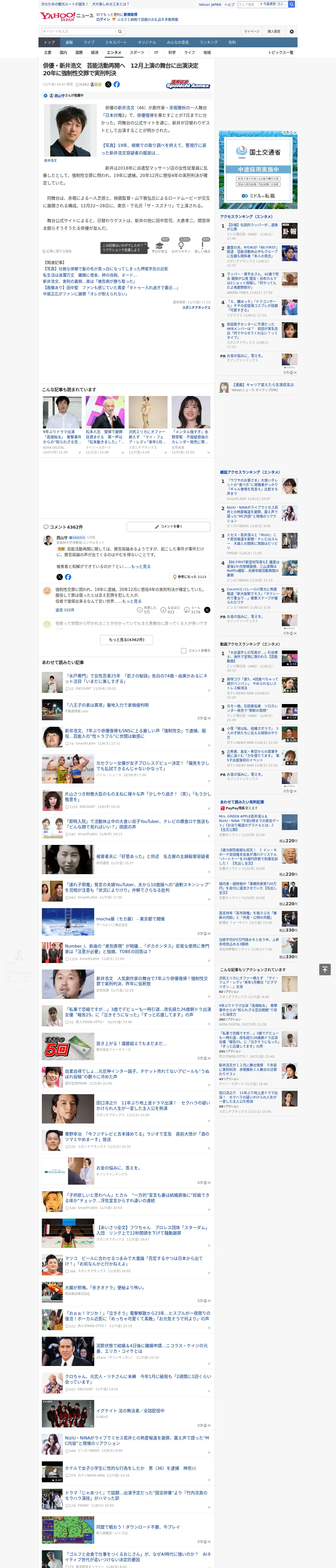
Task: Click the コメントを書く button
Action: coord(168,527)
